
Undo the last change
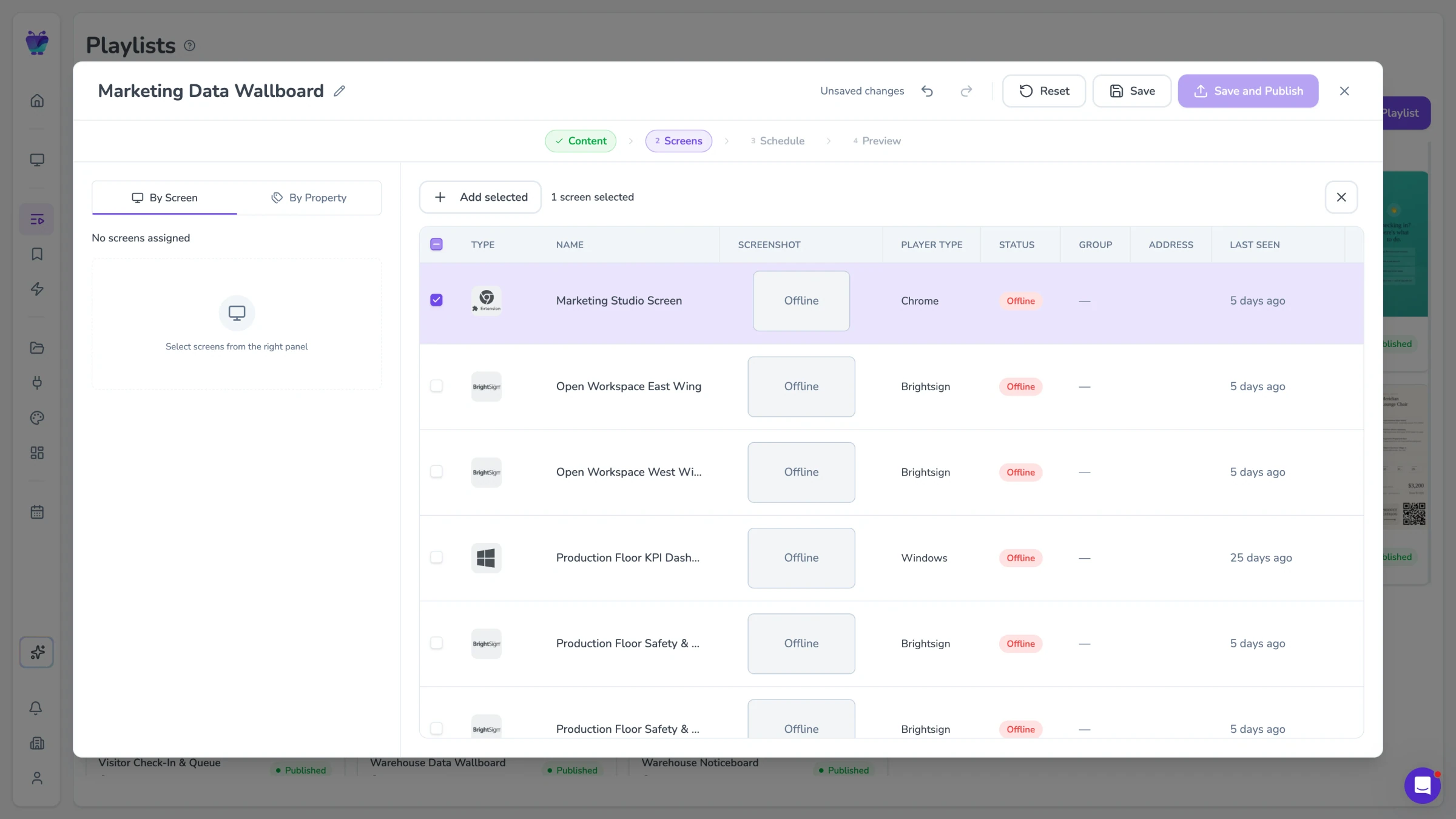pyautogui.click(x=927, y=91)
